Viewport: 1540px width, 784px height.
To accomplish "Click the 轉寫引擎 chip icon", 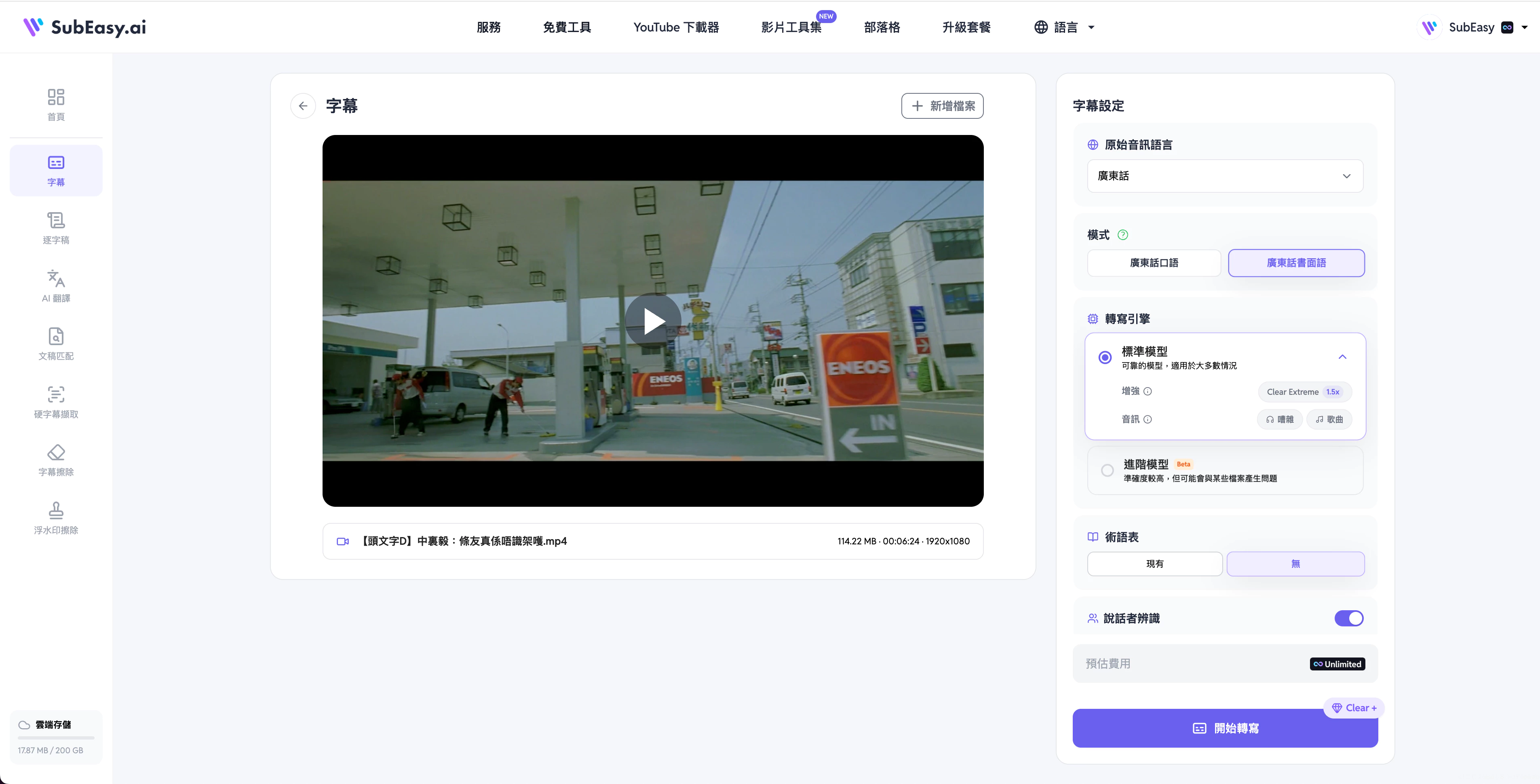I will tap(1092, 319).
